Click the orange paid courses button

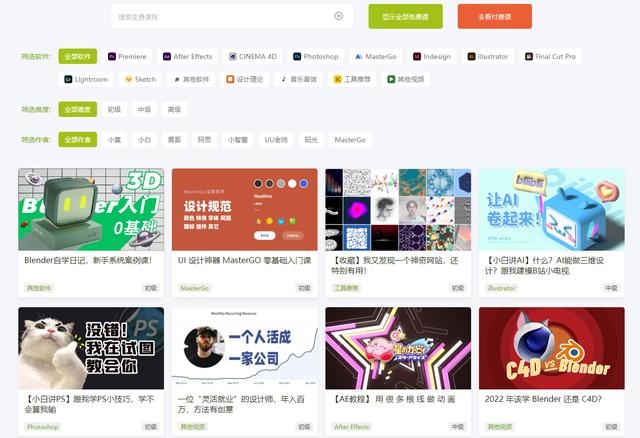pyautogui.click(x=495, y=16)
